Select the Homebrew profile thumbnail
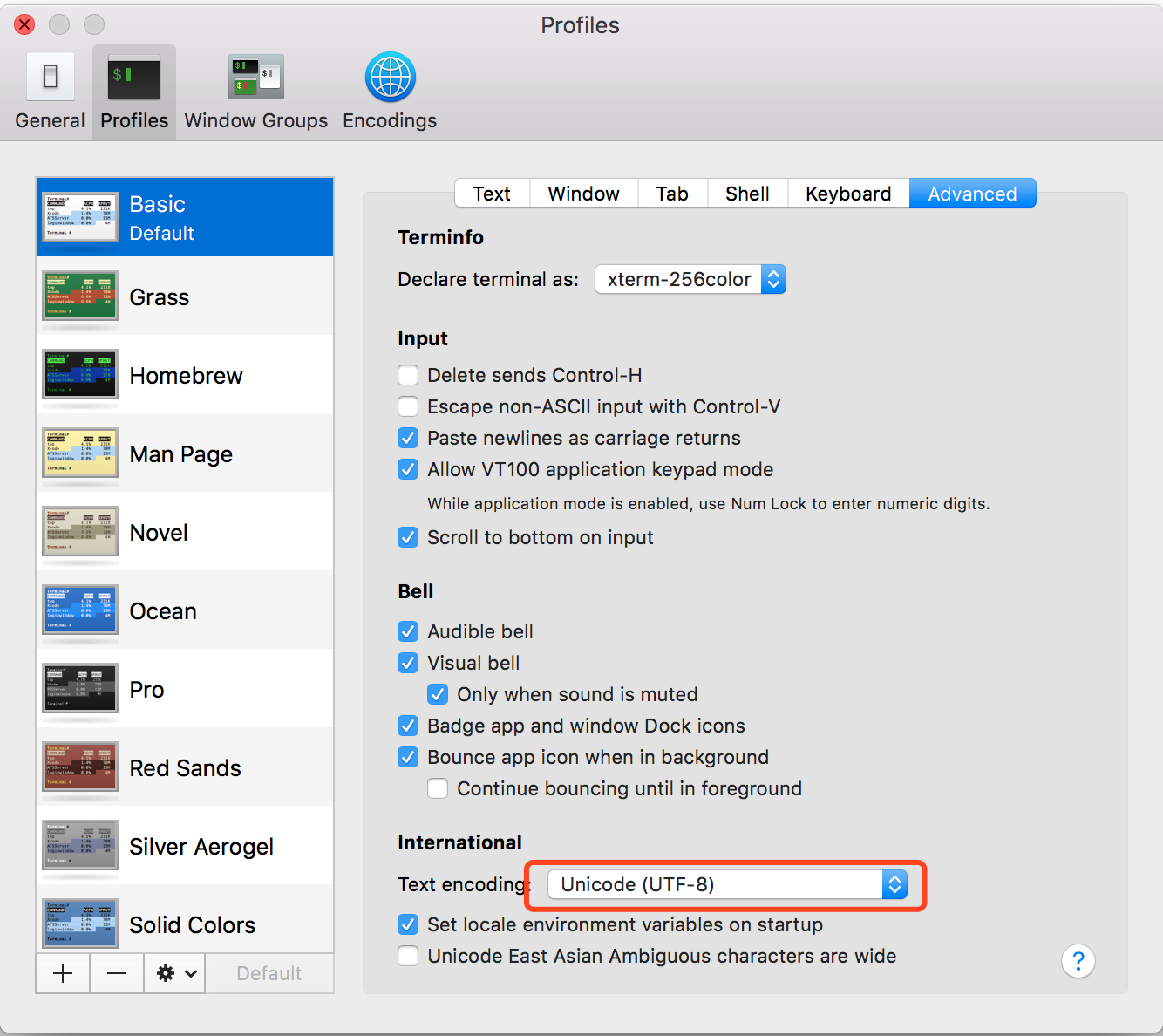The image size is (1163, 1036). click(x=80, y=375)
